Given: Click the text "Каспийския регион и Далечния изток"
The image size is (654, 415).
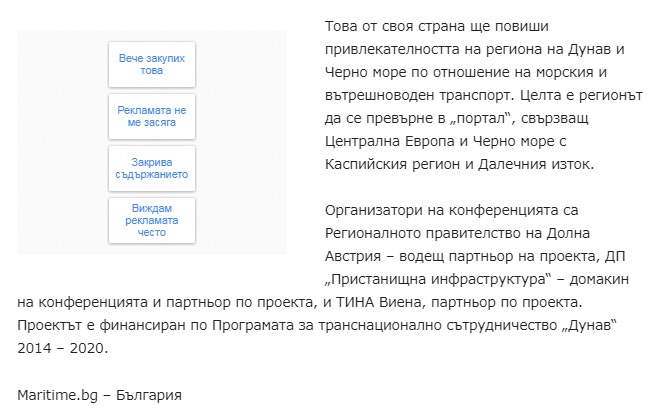Looking at the screenshot, I should tap(460, 163).
